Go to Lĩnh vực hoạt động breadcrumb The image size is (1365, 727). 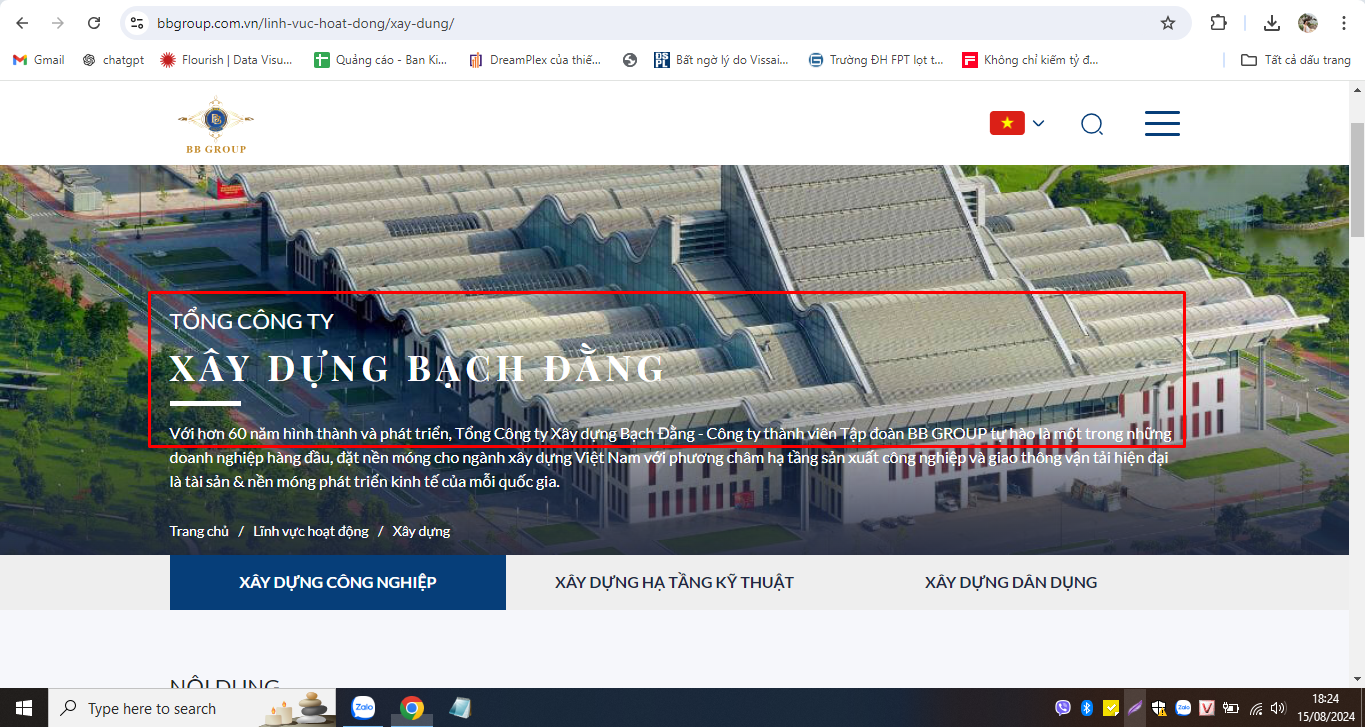click(311, 531)
